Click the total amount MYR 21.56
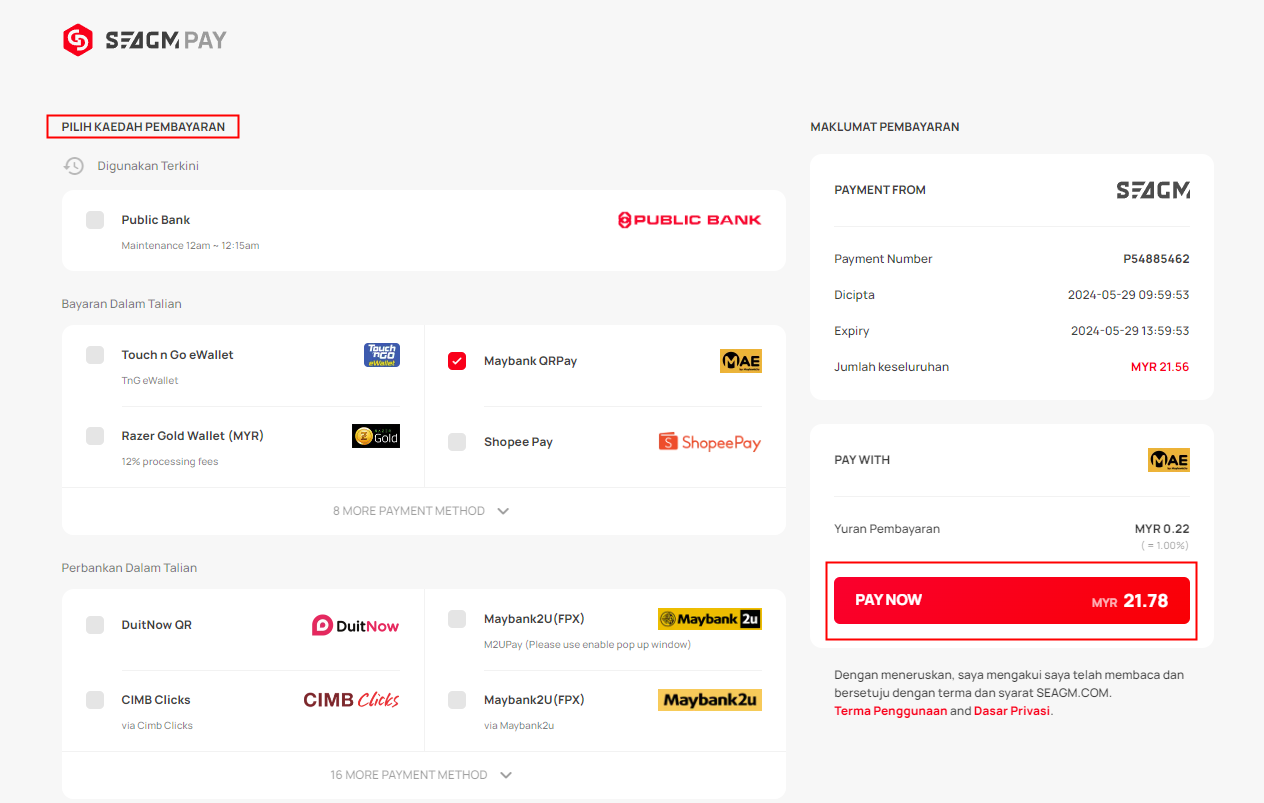1264x803 pixels. click(1160, 367)
